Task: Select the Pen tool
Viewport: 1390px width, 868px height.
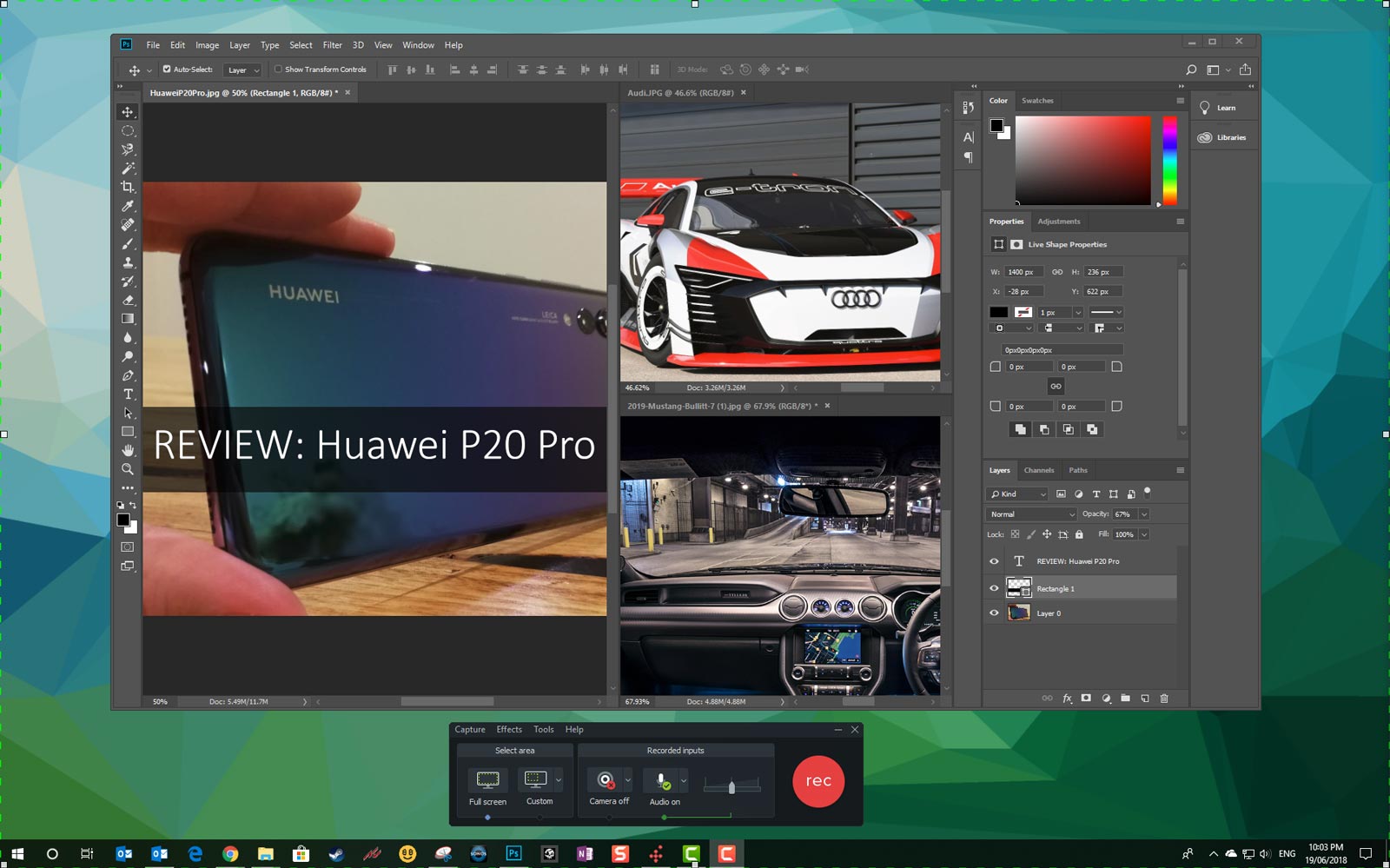Action: [x=128, y=375]
